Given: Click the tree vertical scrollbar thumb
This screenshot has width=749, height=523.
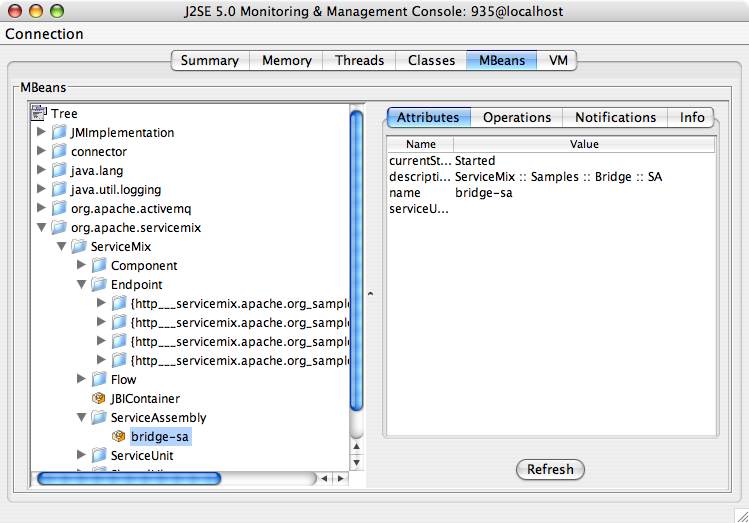Looking at the screenshot, I should (356, 260).
